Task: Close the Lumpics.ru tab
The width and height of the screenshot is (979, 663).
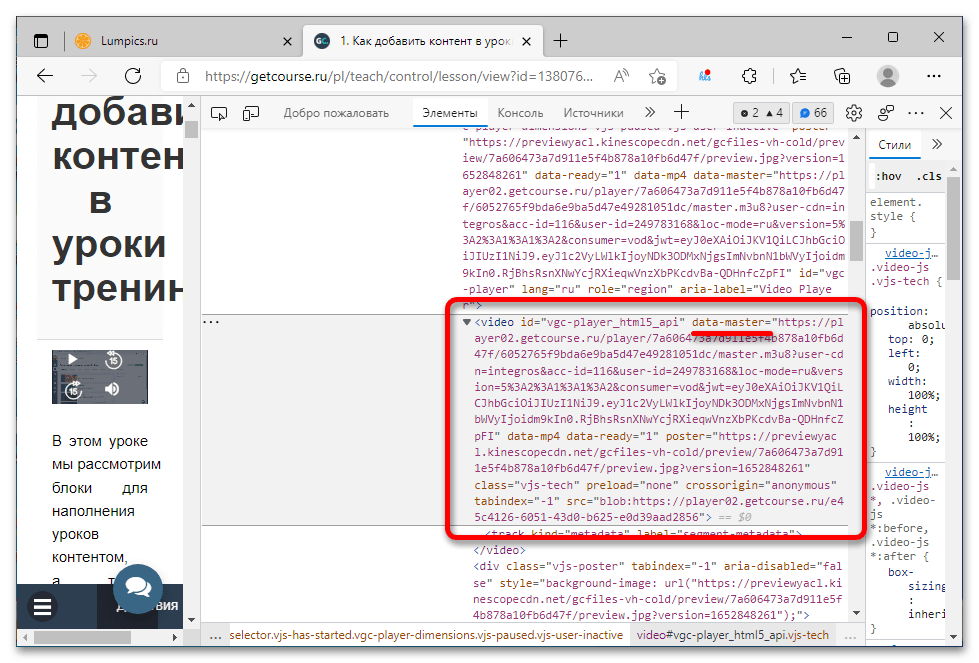Action: [287, 41]
